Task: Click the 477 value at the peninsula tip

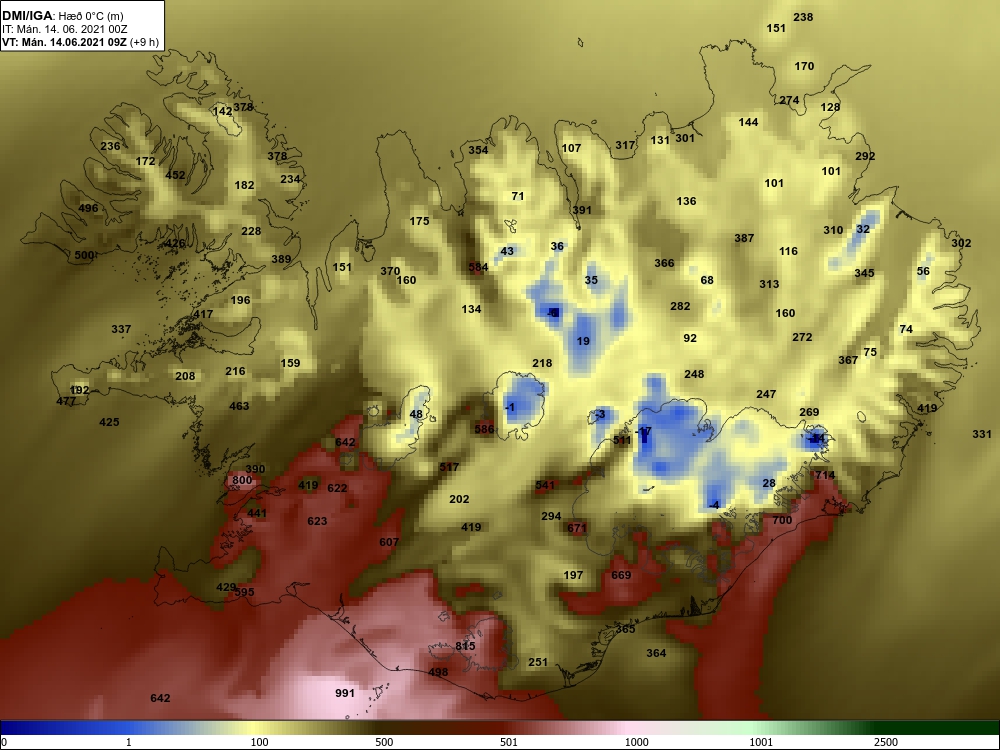Action: tap(66, 402)
